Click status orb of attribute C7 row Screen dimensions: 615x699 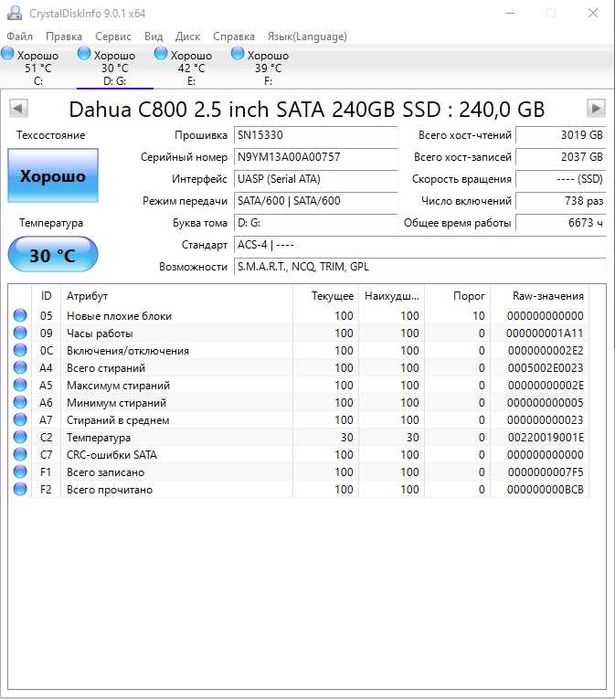(20, 455)
